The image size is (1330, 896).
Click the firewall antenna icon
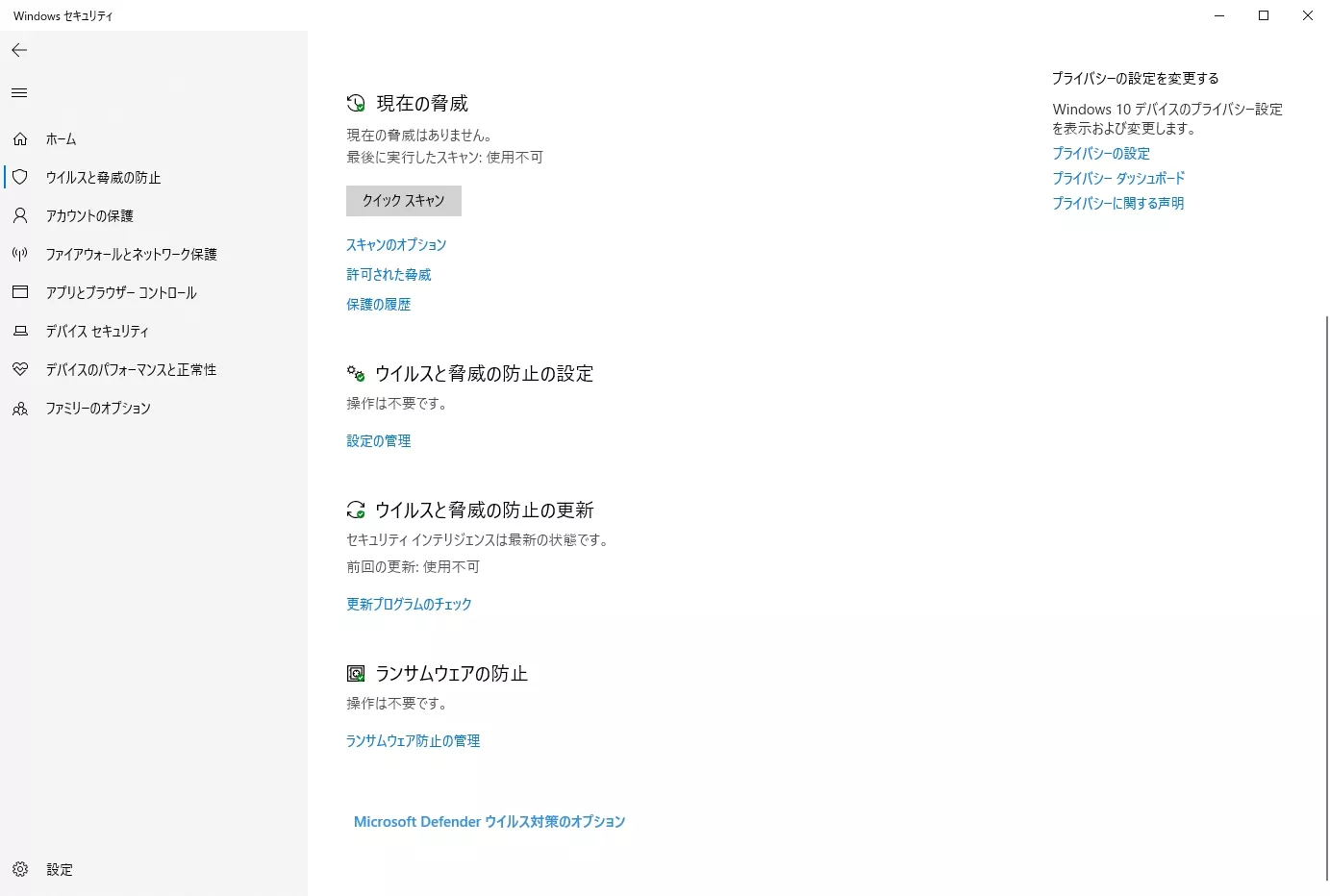[20, 254]
